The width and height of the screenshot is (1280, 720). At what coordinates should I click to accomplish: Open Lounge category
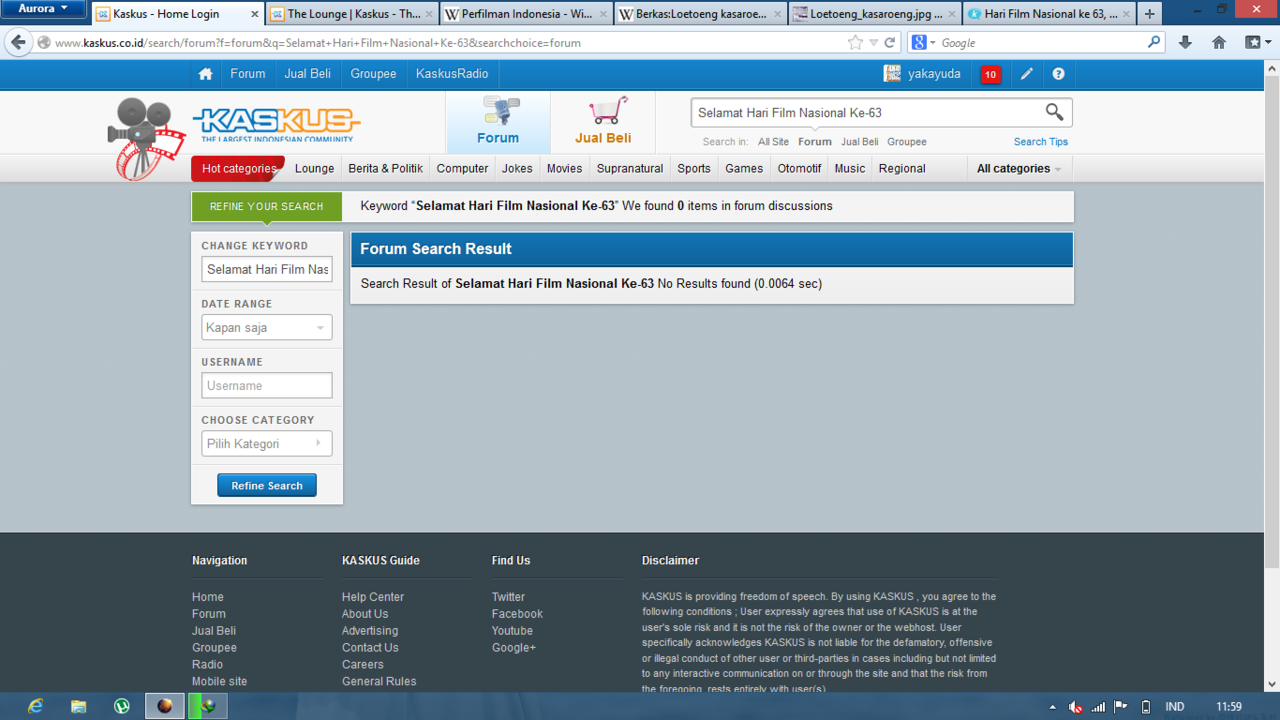[314, 168]
